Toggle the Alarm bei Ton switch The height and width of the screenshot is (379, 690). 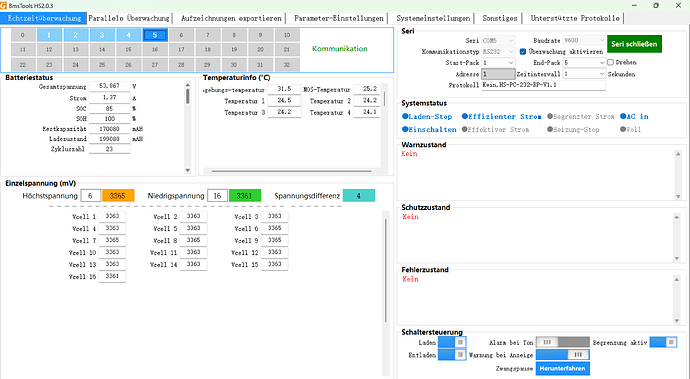(x=562, y=342)
